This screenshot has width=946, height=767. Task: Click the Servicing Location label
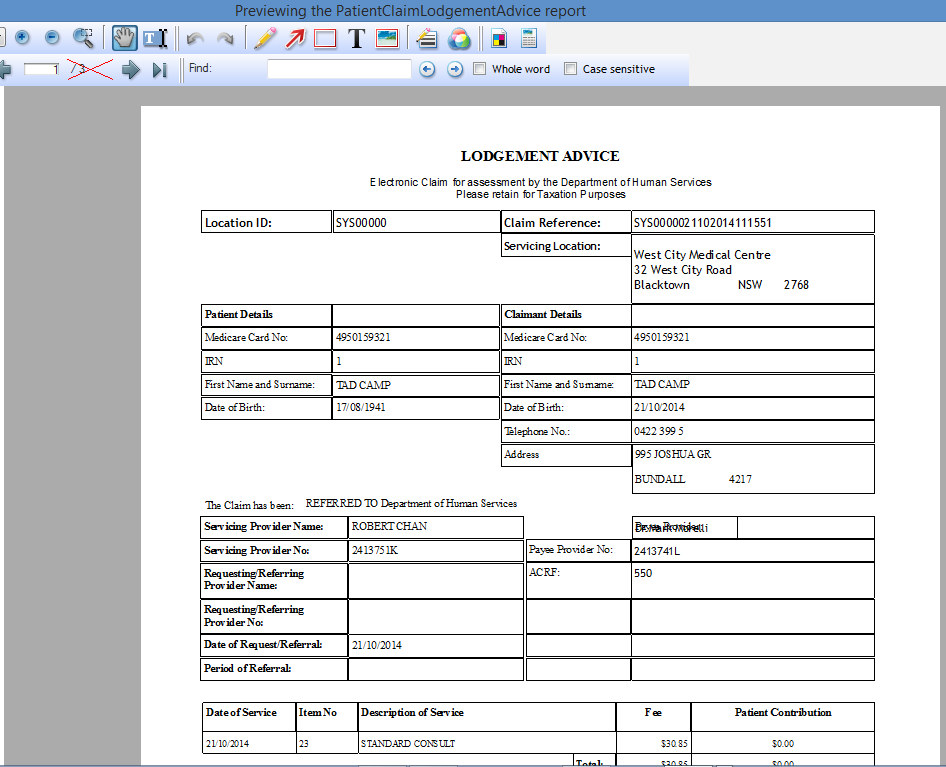click(552, 246)
